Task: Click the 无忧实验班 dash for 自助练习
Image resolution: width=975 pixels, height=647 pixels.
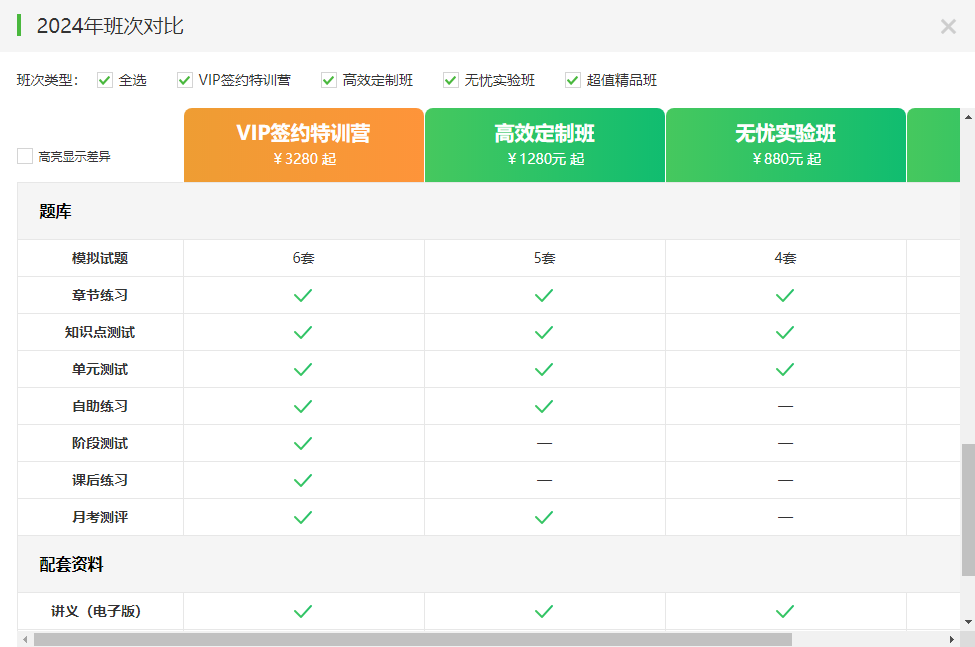Action: (785, 407)
